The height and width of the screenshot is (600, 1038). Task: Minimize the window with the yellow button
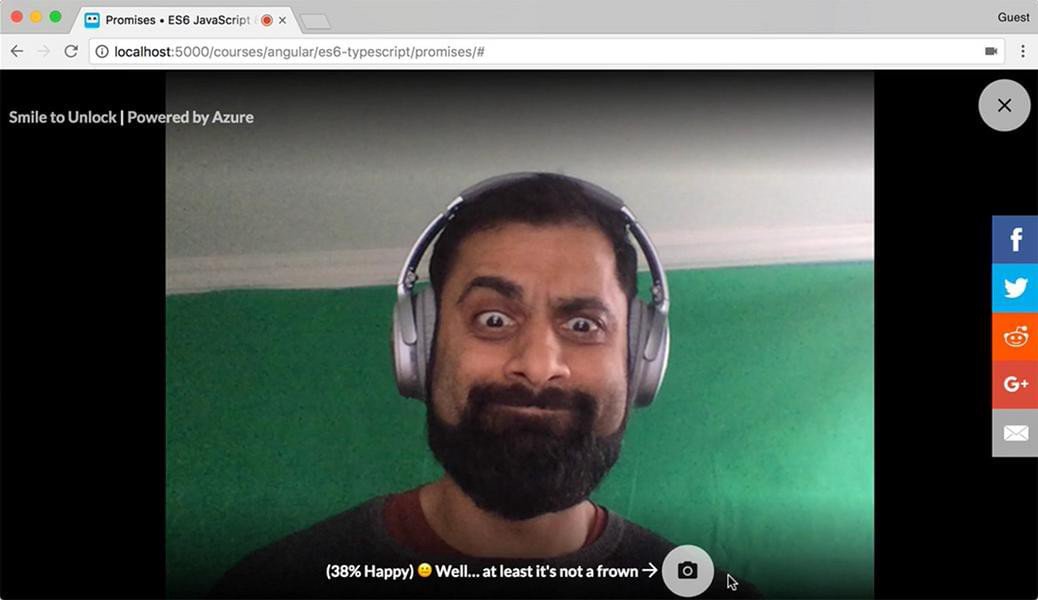[x=36, y=17]
